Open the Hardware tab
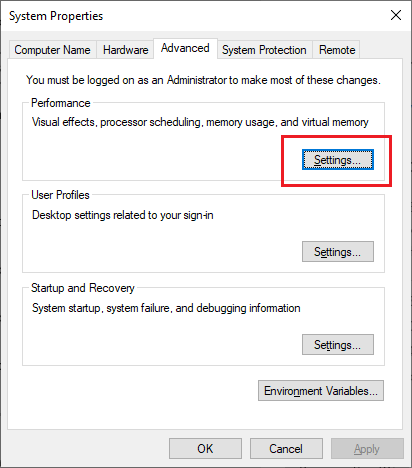412x468 pixels. point(125,50)
